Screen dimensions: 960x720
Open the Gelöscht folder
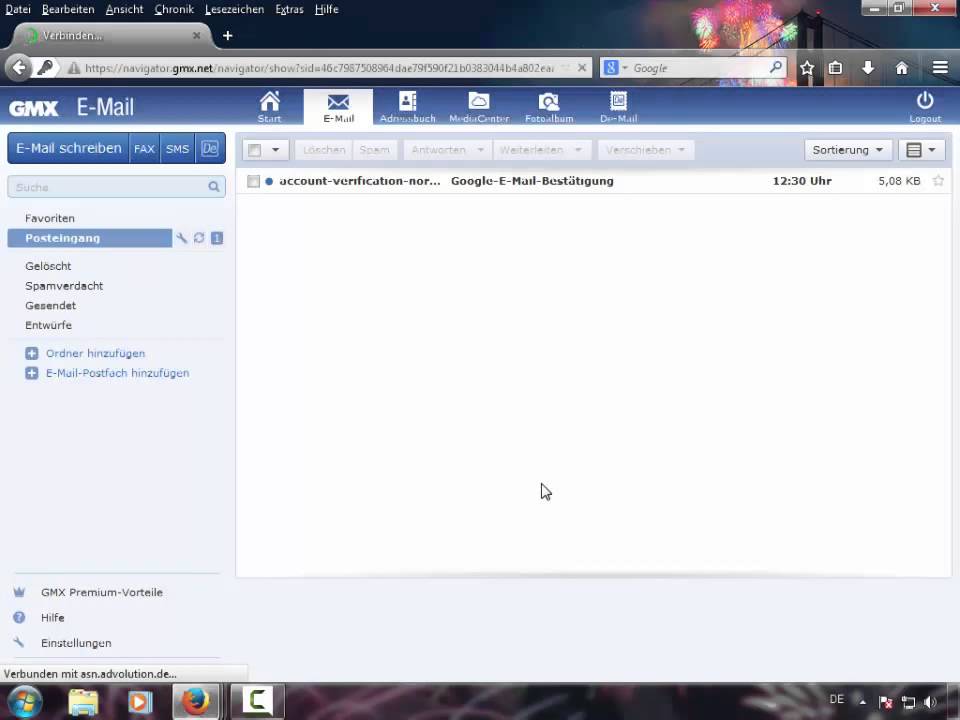click(x=48, y=266)
